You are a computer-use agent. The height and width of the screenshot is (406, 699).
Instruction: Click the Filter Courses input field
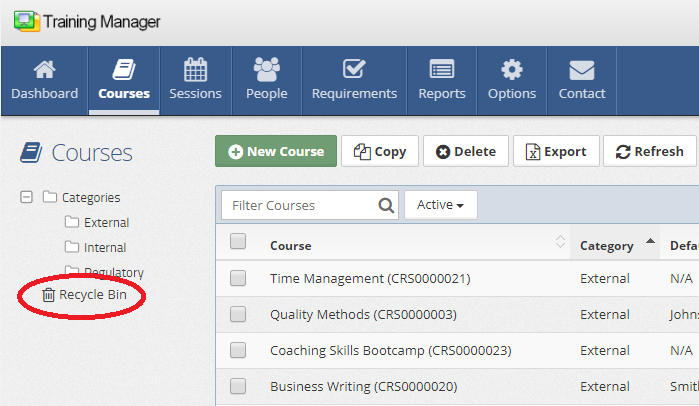tap(300, 206)
